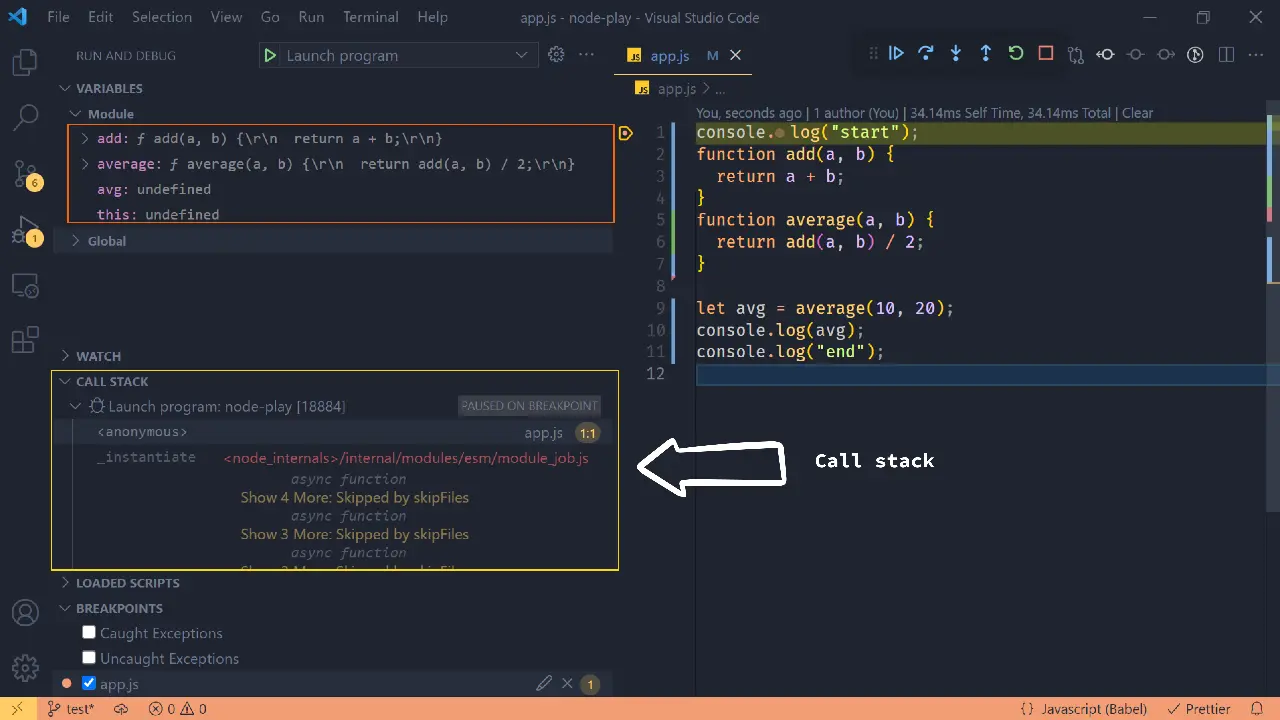Expand the average function variable
The width and height of the screenshot is (1280, 720).
coord(85,164)
